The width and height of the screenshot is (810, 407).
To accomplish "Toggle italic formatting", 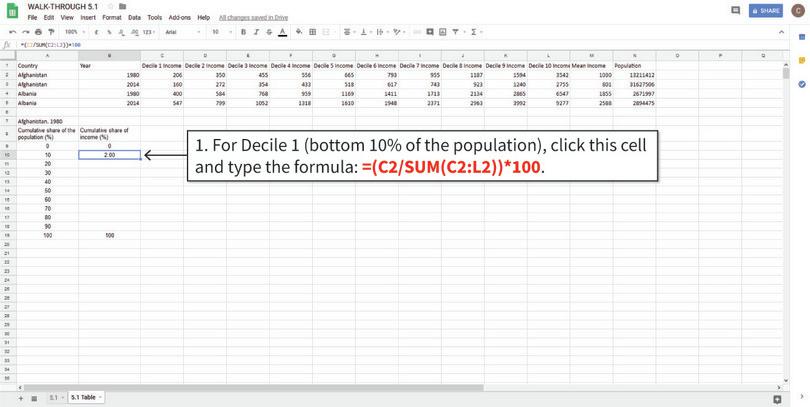I will 256,32.
